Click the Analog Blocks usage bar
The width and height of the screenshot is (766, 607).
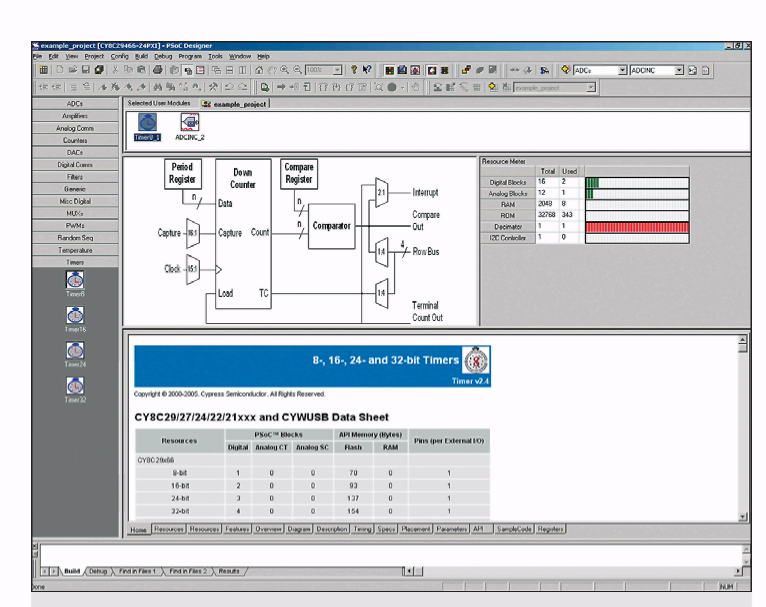[637, 194]
